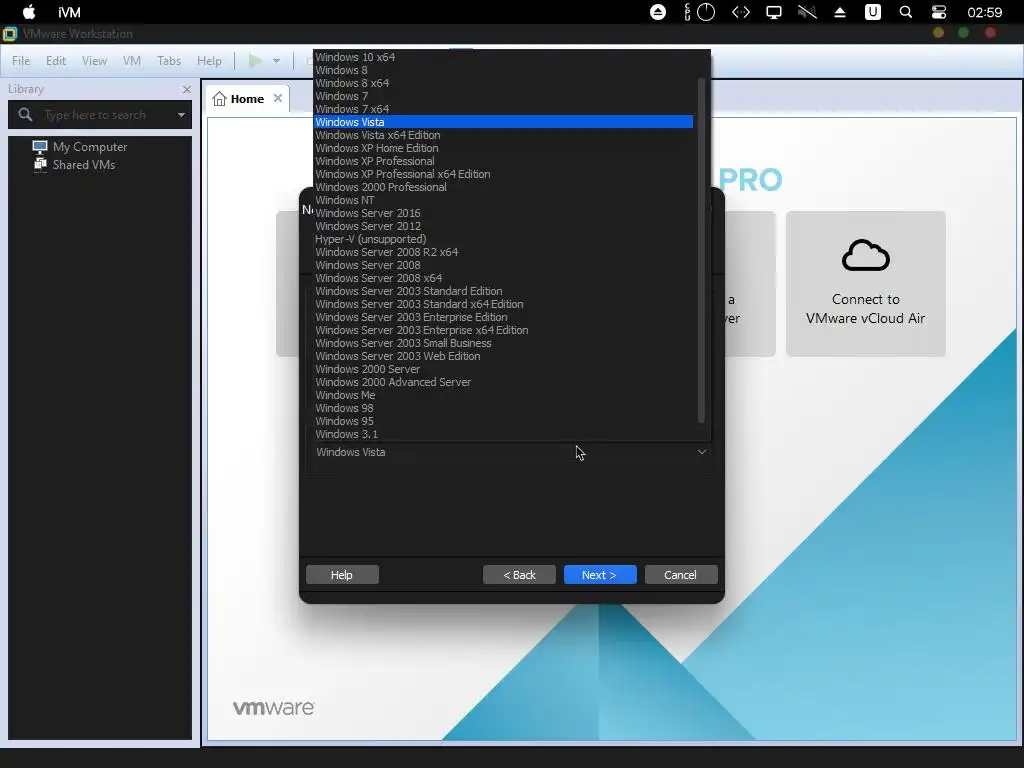This screenshot has width=1024, height=768.
Task: Choose Windows 8 from the list
Action: point(504,70)
